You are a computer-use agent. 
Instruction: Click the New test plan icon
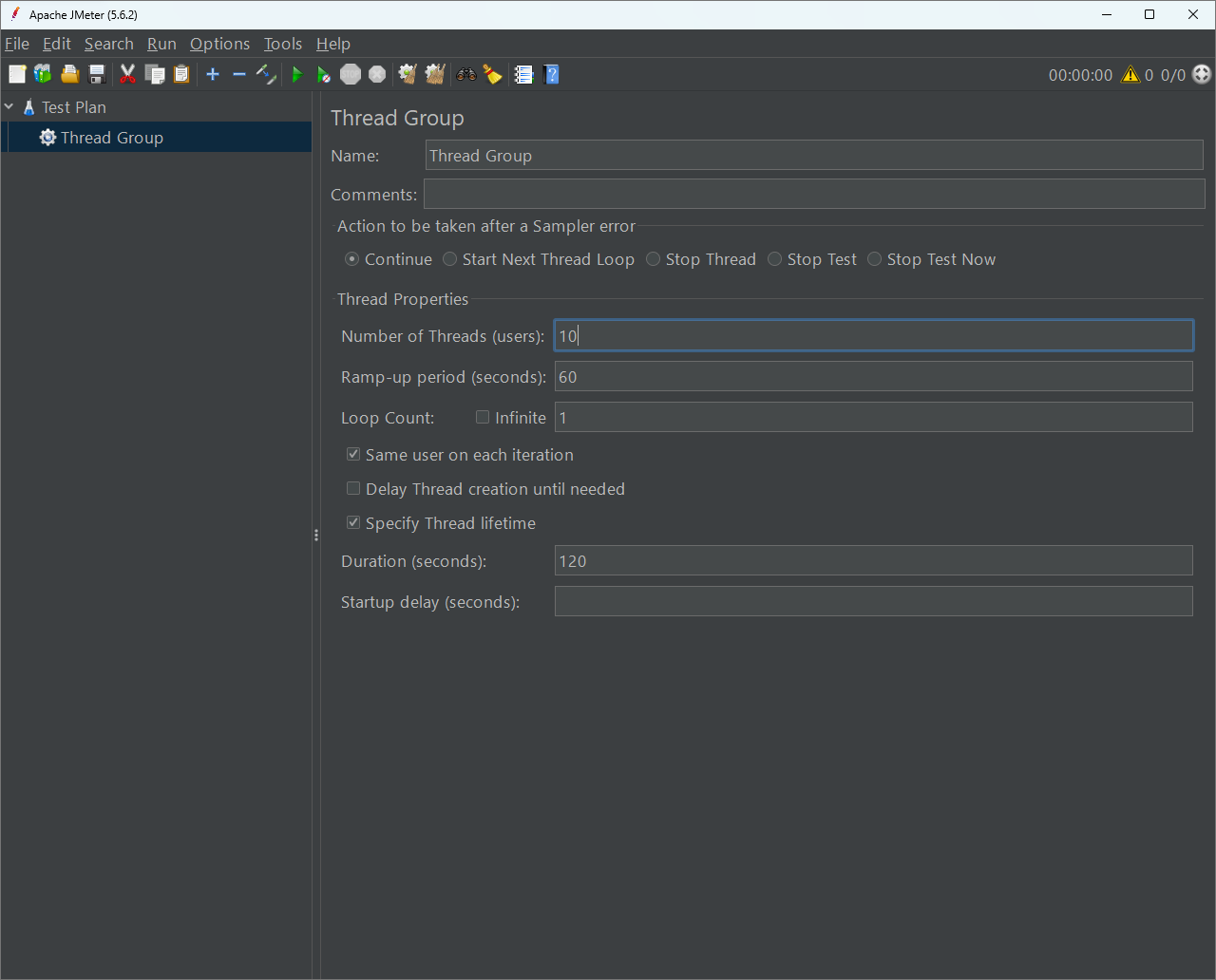click(x=17, y=74)
